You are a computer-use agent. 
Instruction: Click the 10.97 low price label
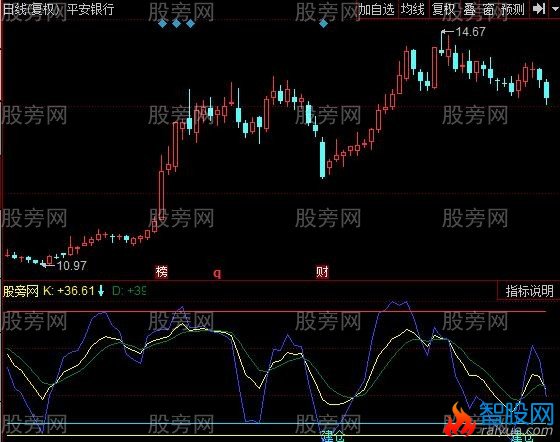pyautogui.click(x=71, y=266)
